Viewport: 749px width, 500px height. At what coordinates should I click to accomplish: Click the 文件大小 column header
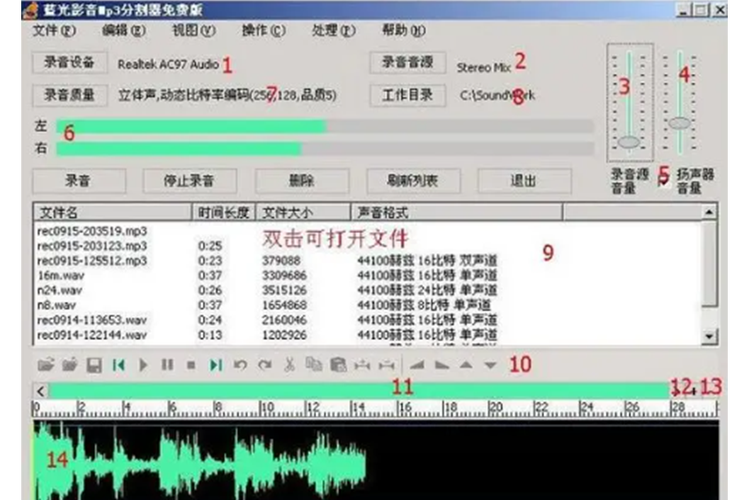287,212
